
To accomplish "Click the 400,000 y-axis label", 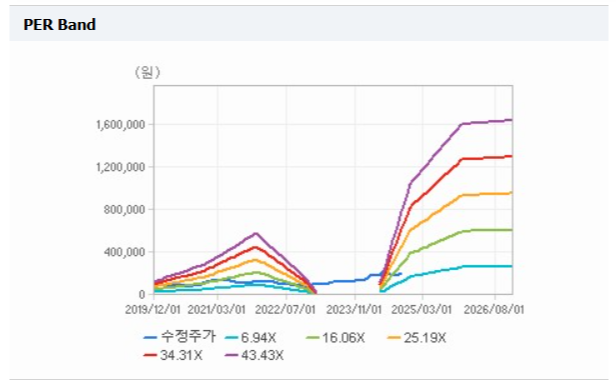I will (124, 252).
